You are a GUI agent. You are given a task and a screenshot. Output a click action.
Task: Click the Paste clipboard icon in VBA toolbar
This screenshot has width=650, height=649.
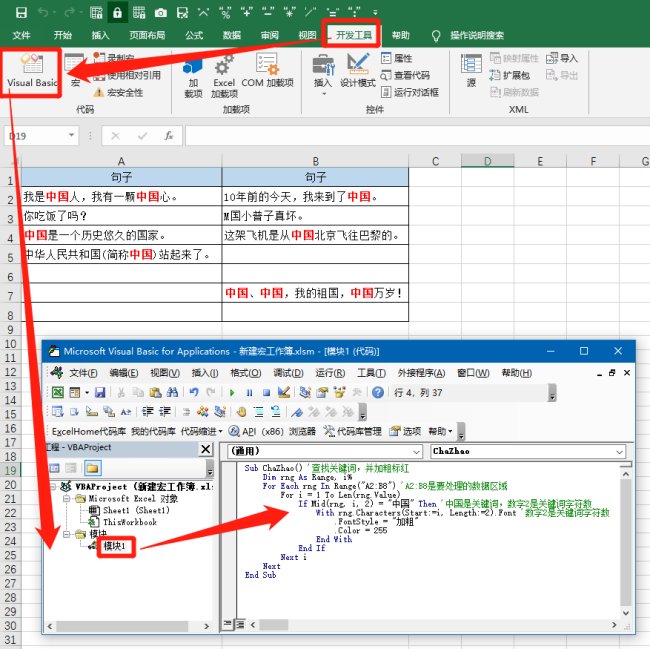tap(155, 392)
